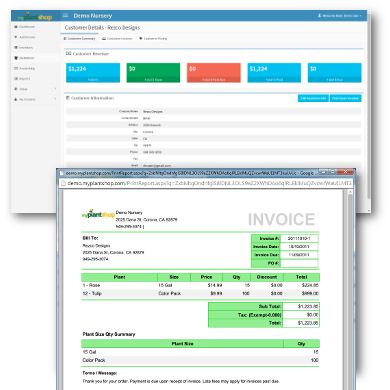The image size is (390, 390).
Task: Open the Welcome user dropdown in header
Action: click(339, 16)
